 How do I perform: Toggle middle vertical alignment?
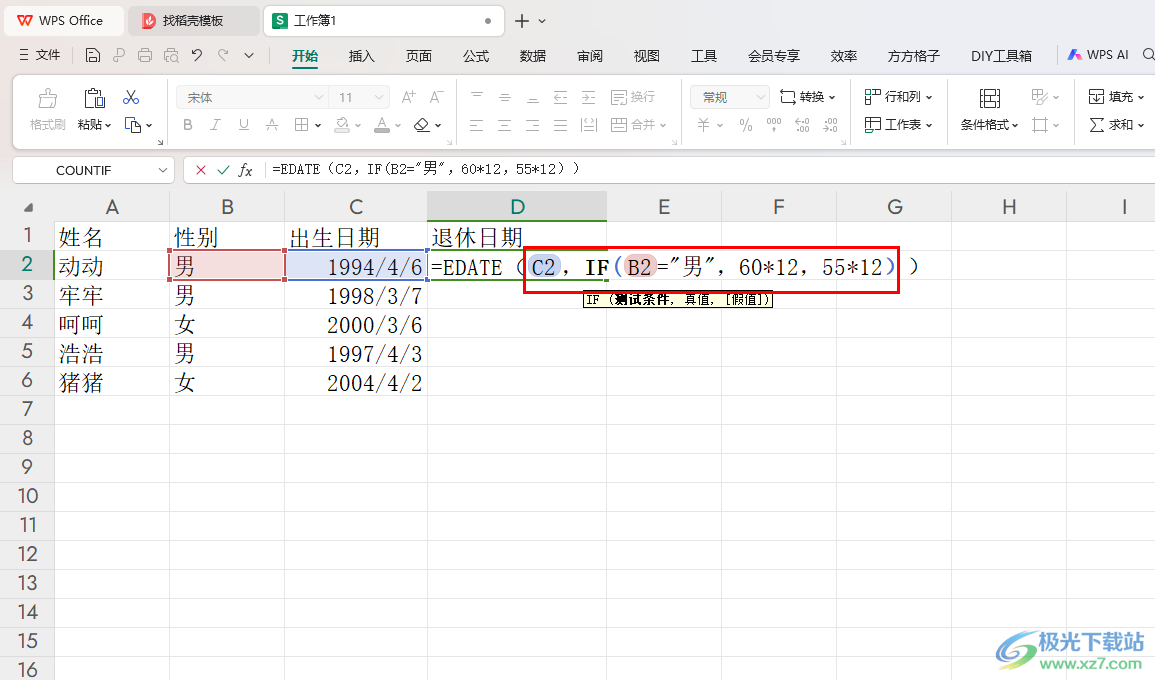click(x=505, y=97)
